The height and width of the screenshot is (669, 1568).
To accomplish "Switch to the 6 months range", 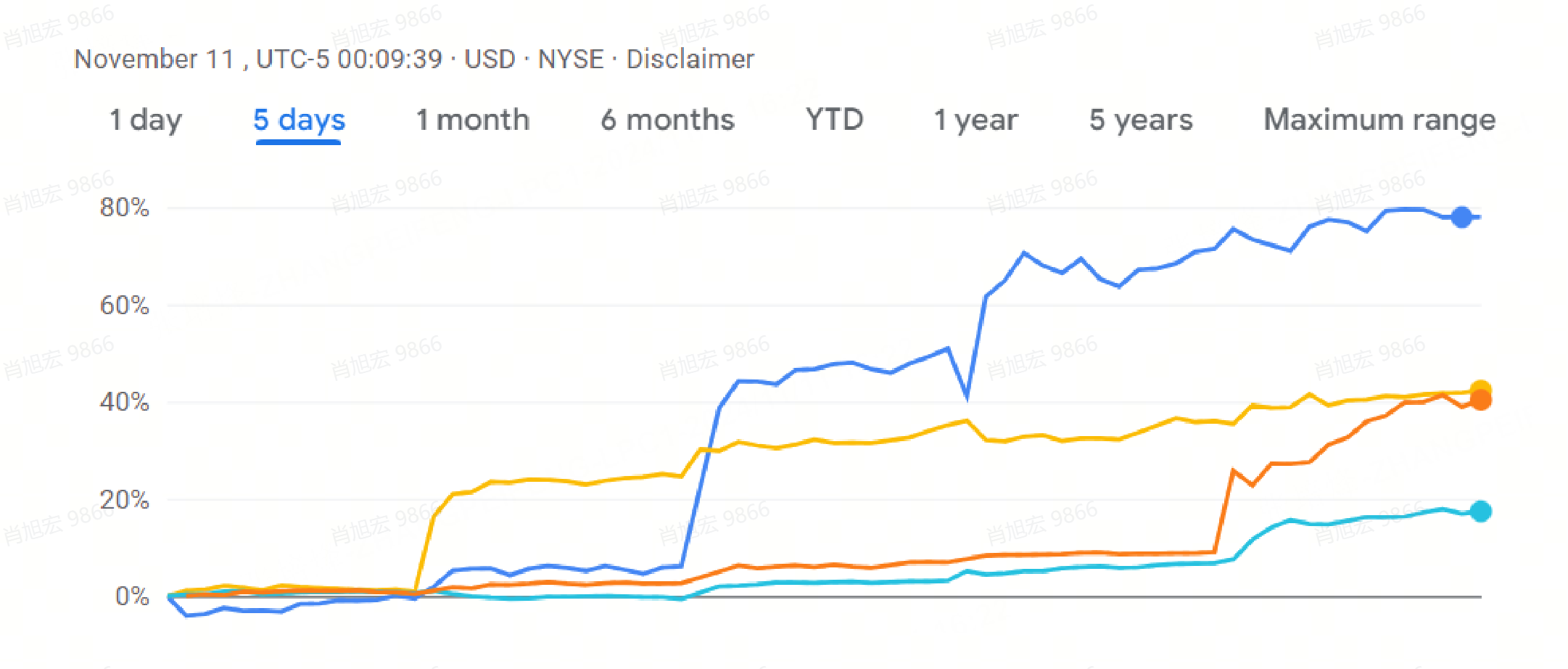I will click(667, 120).
